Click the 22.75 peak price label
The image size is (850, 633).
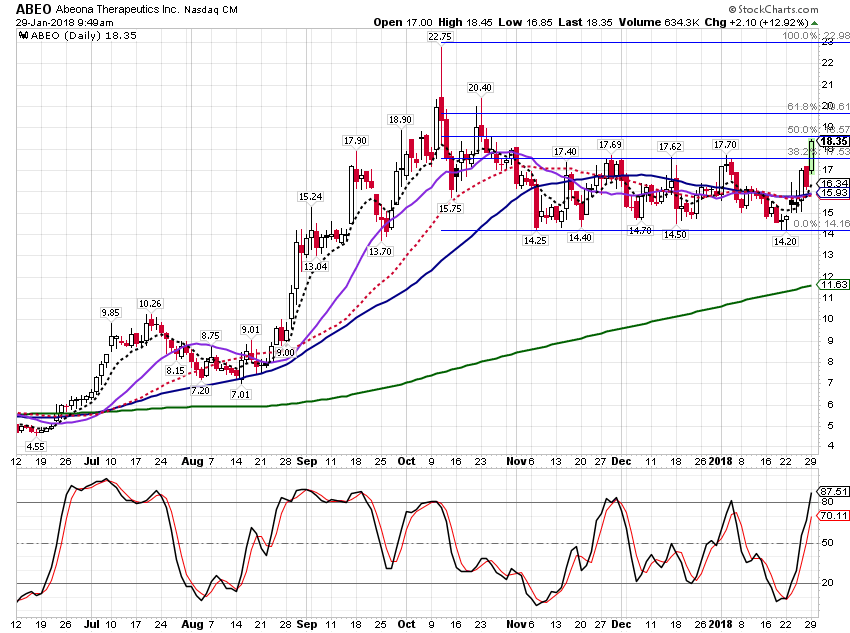(440, 36)
